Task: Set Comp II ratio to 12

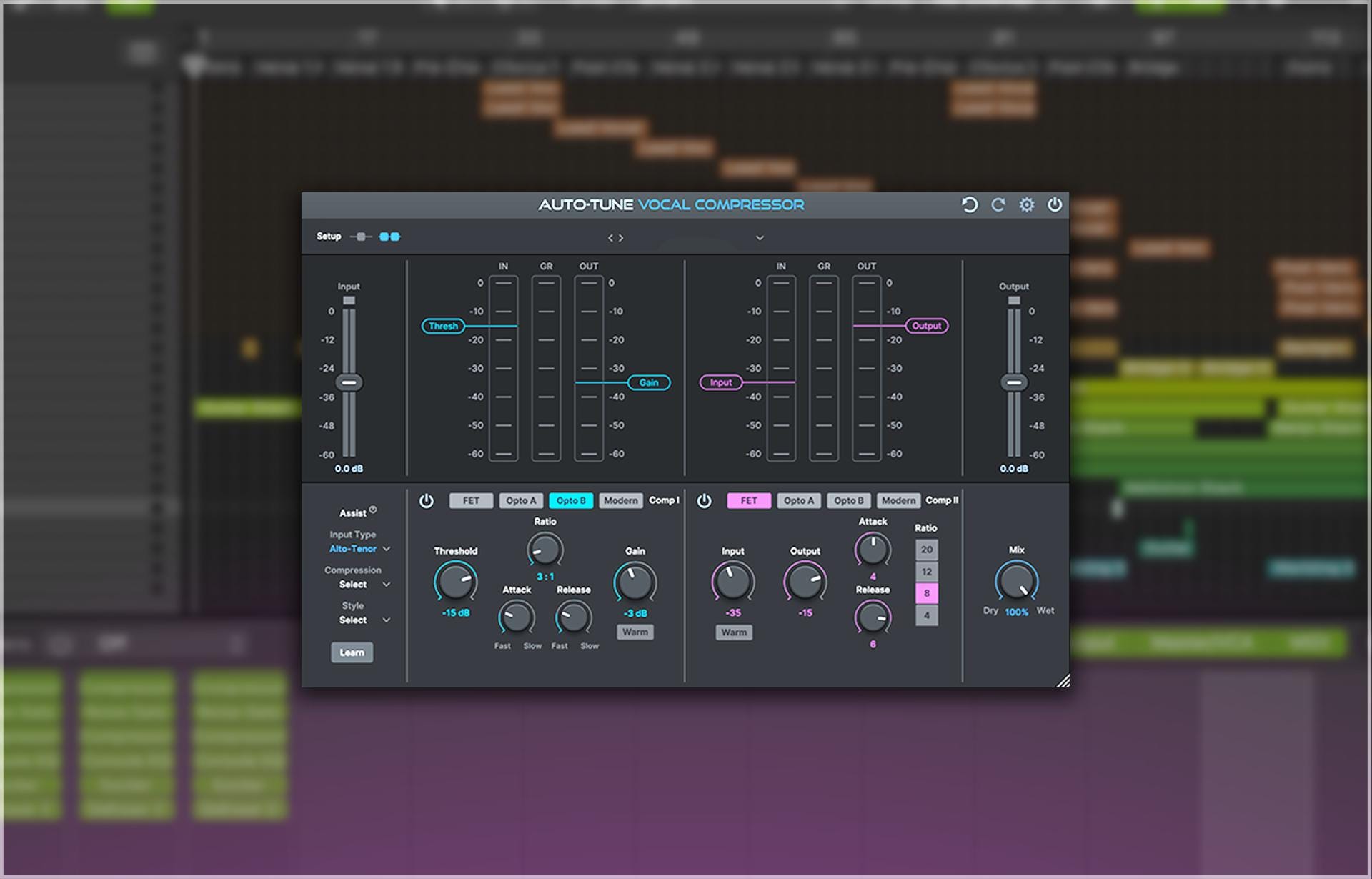Action: (x=927, y=572)
